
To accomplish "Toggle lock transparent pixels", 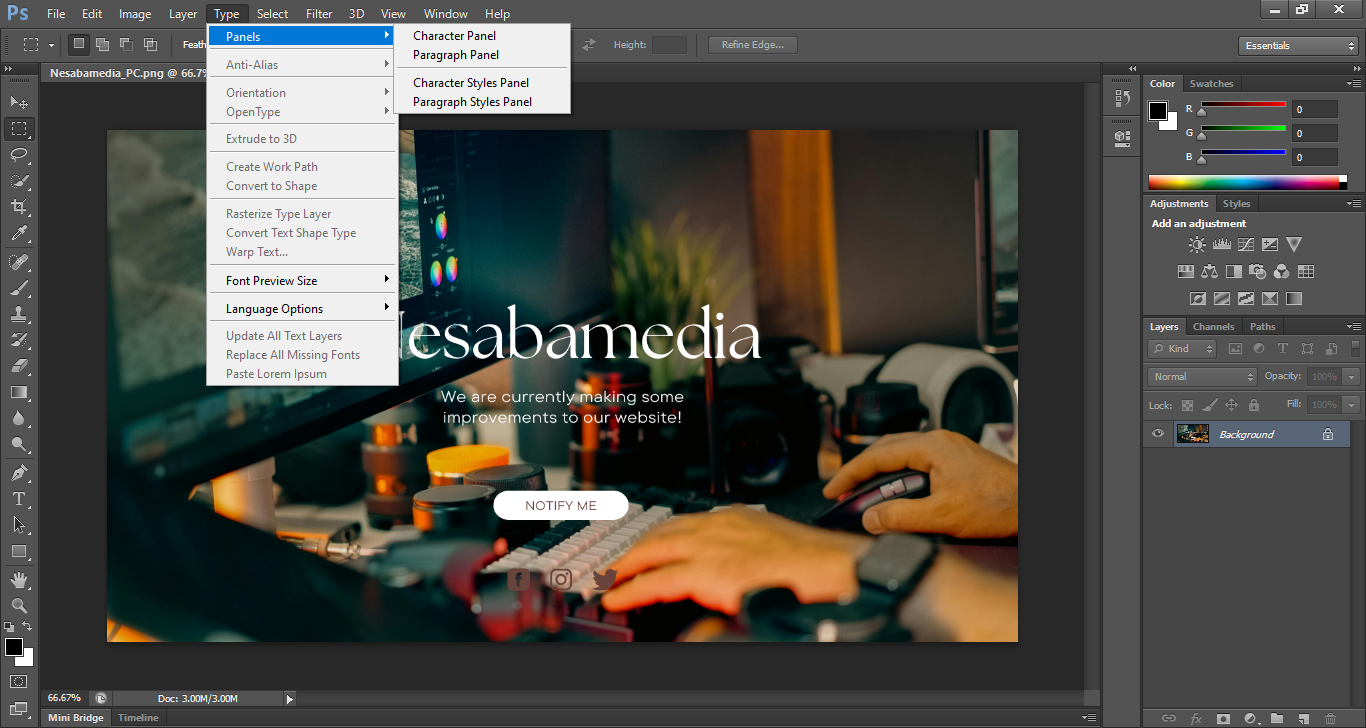I will click(1187, 405).
